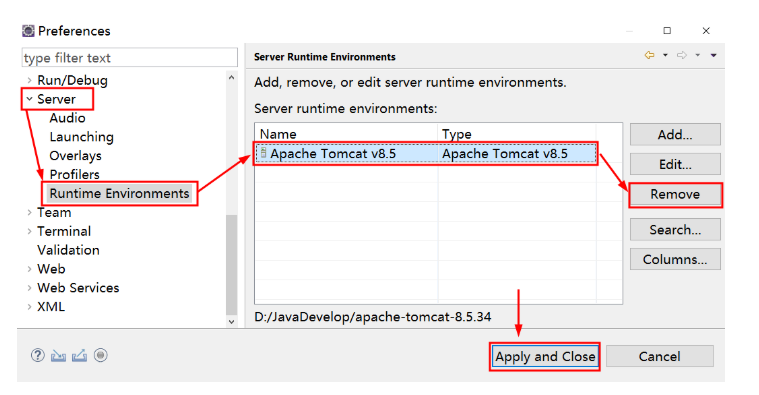Select the Terminal tree item
This screenshot has width=759, height=395.
pyautogui.click(x=64, y=231)
